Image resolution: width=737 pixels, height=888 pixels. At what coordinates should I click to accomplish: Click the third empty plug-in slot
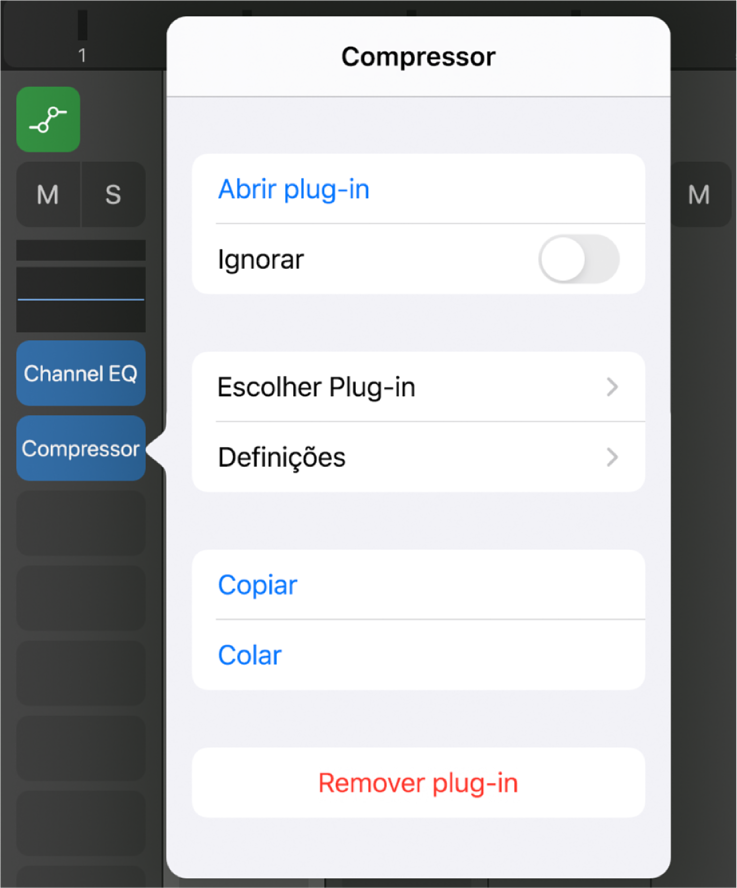81,673
